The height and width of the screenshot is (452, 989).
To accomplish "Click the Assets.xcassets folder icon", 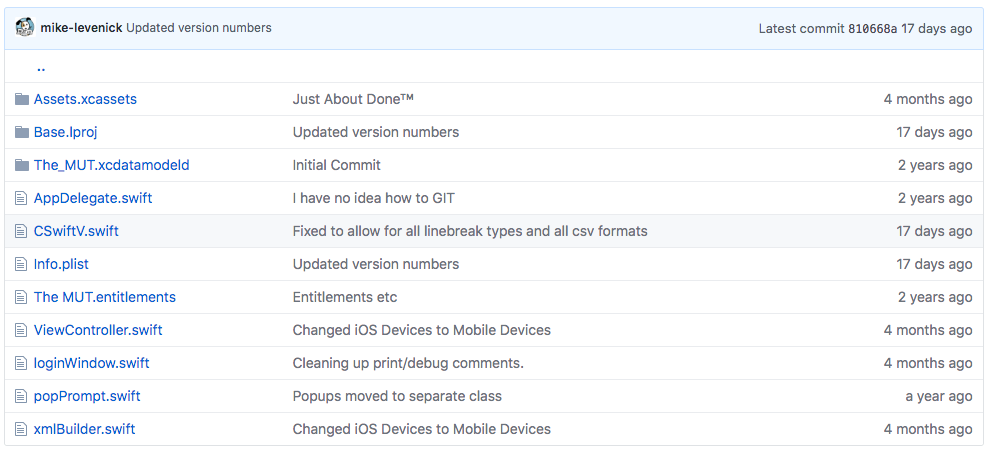I will coord(22,99).
